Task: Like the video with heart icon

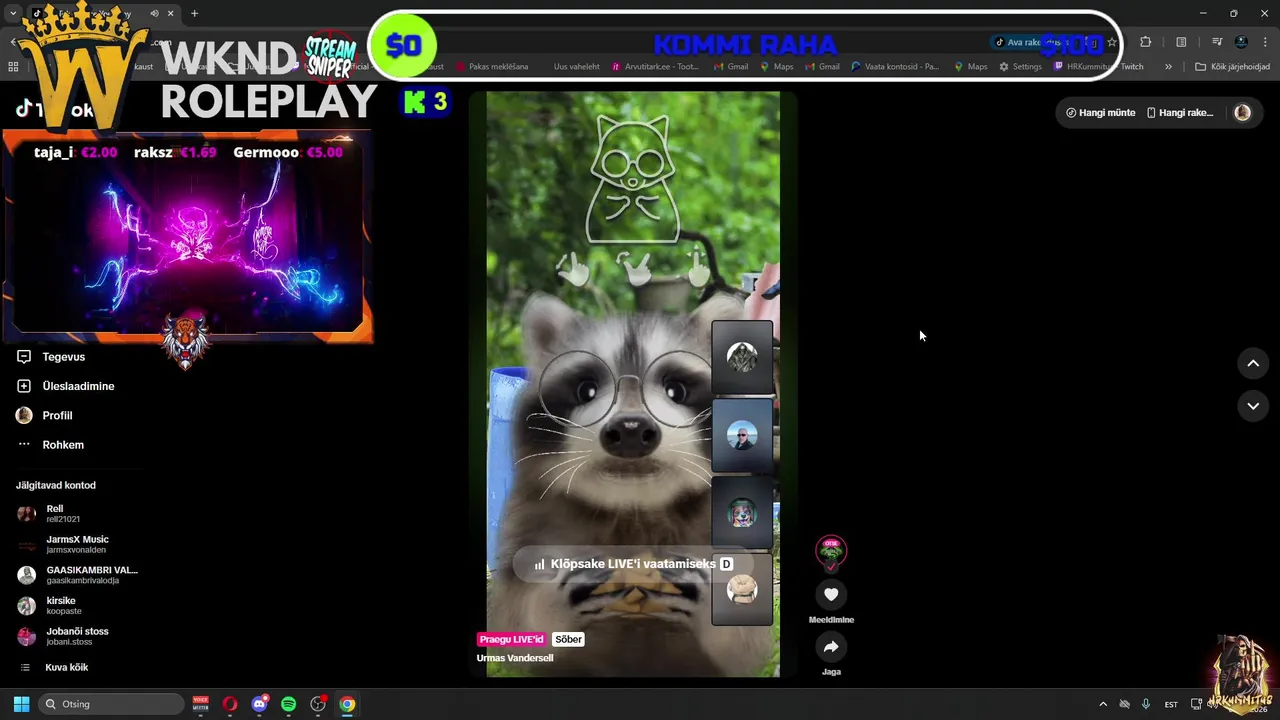Action: [831, 594]
